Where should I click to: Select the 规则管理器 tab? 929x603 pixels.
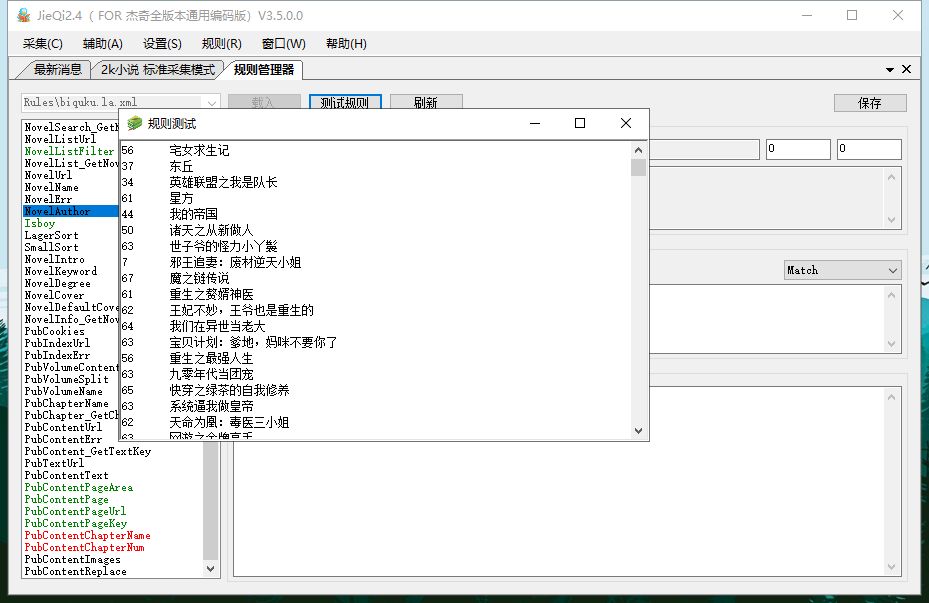[264, 70]
